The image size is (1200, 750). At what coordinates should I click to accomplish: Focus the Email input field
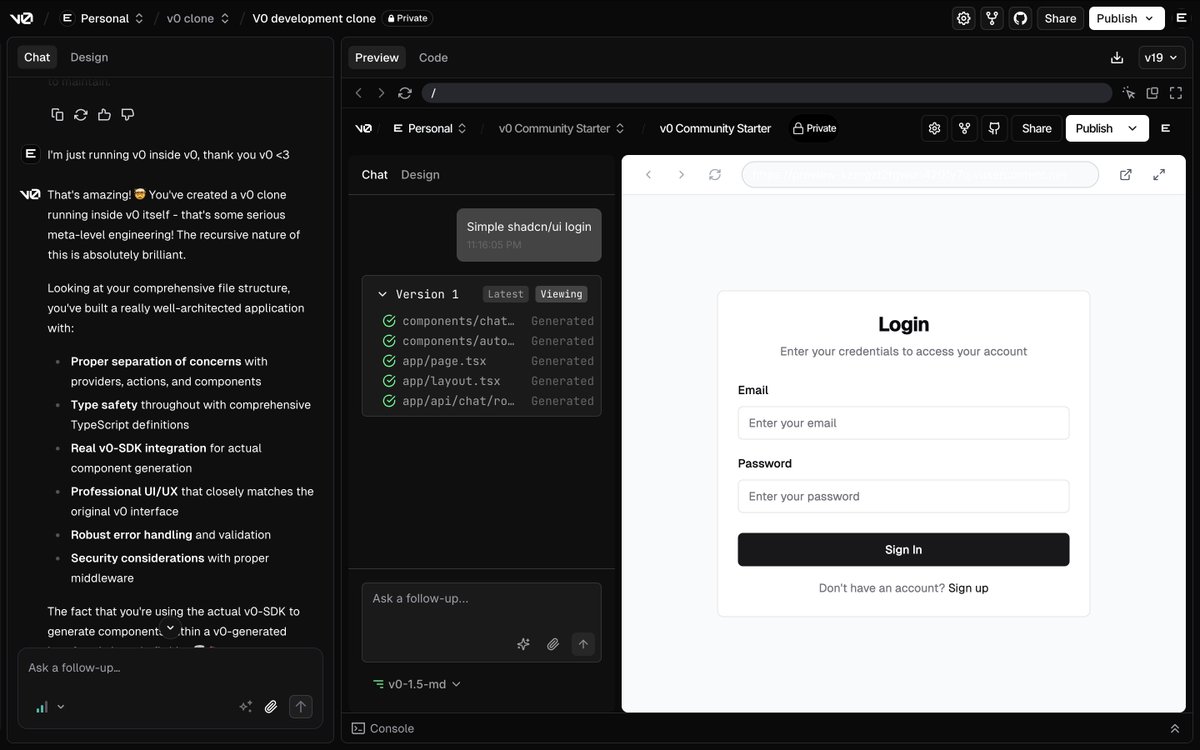tap(903, 423)
